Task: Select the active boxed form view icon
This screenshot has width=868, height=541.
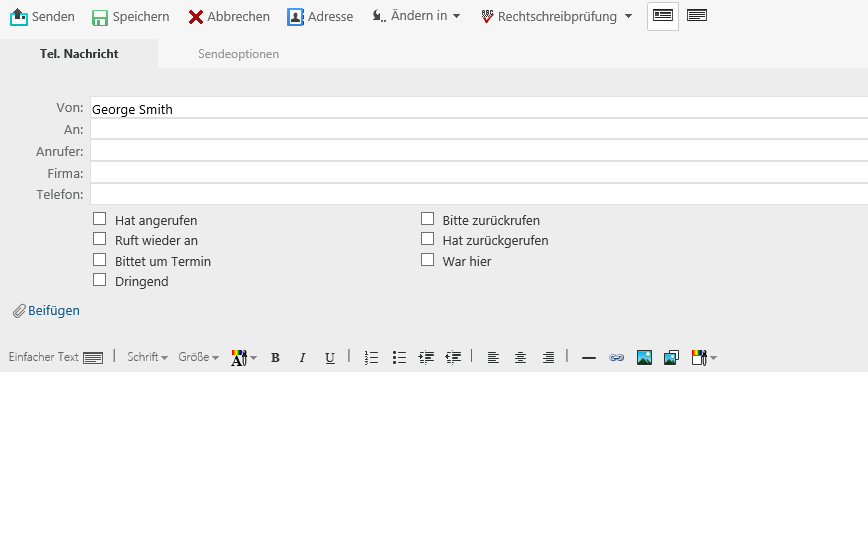Action: (663, 16)
